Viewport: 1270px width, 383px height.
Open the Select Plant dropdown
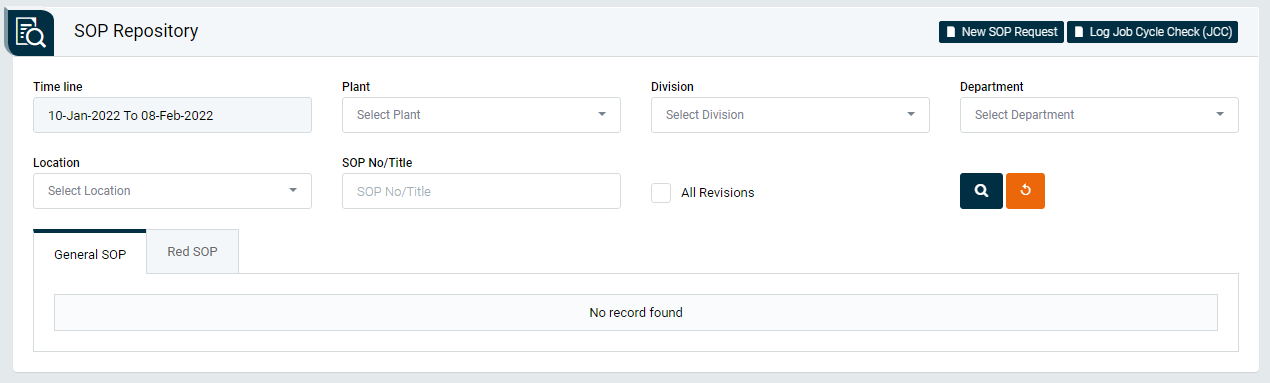(x=481, y=115)
